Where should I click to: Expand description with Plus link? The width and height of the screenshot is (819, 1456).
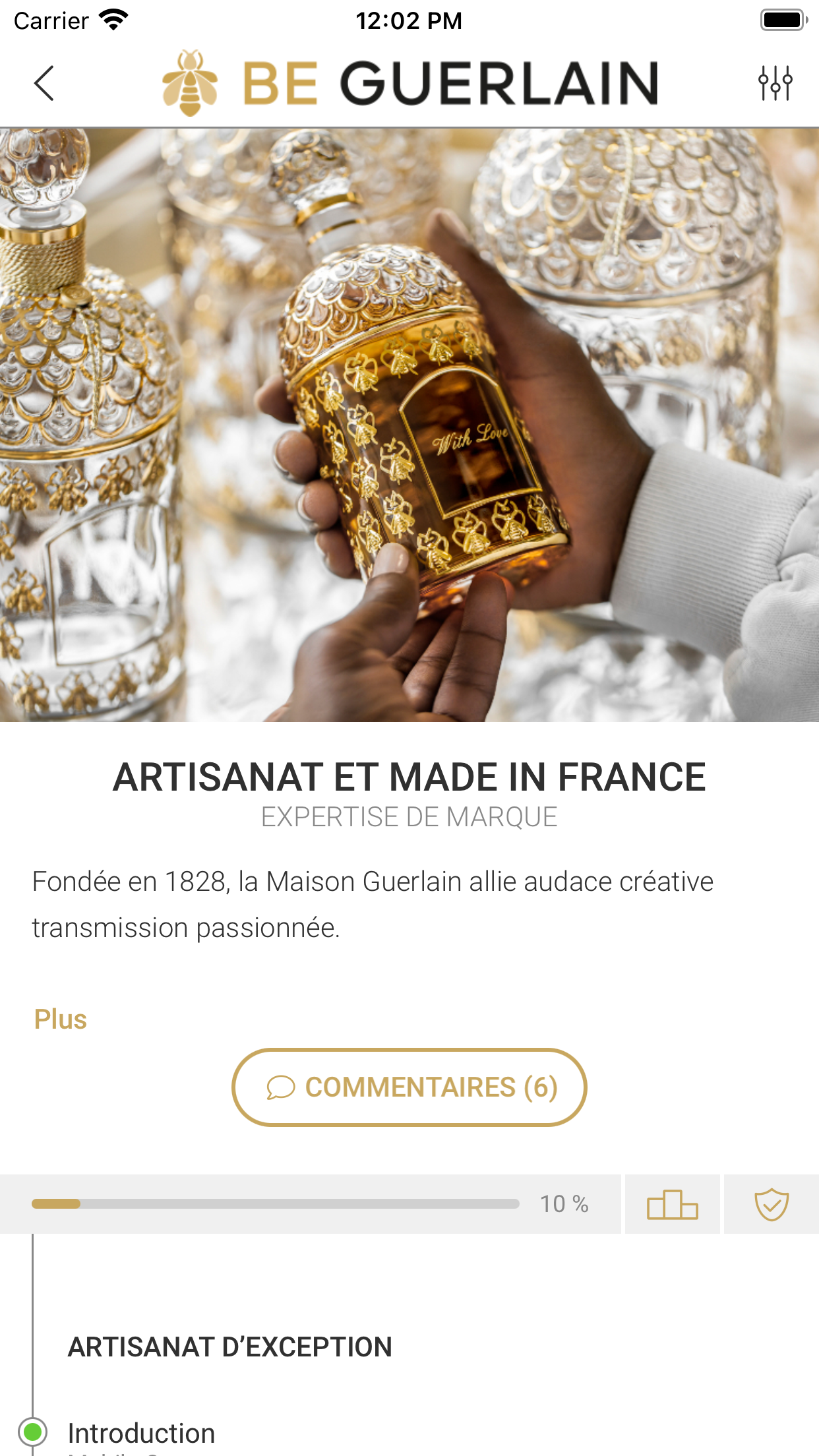pos(60,1019)
